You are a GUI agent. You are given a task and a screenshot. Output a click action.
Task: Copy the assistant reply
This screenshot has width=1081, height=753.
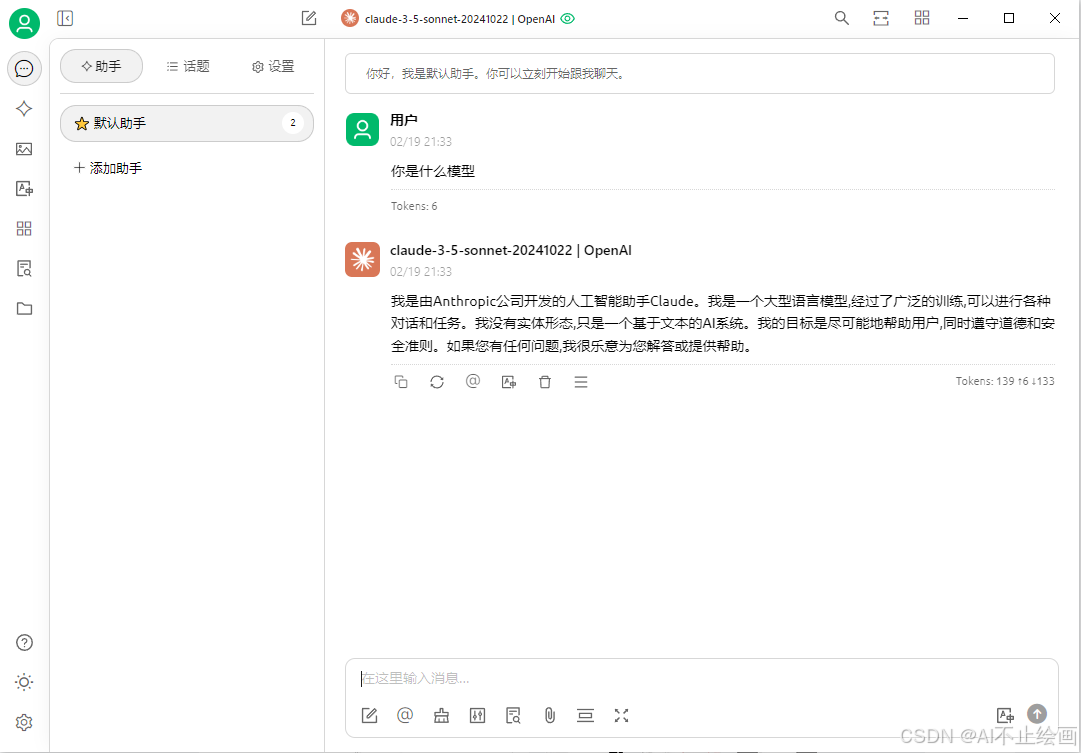click(x=401, y=381)
